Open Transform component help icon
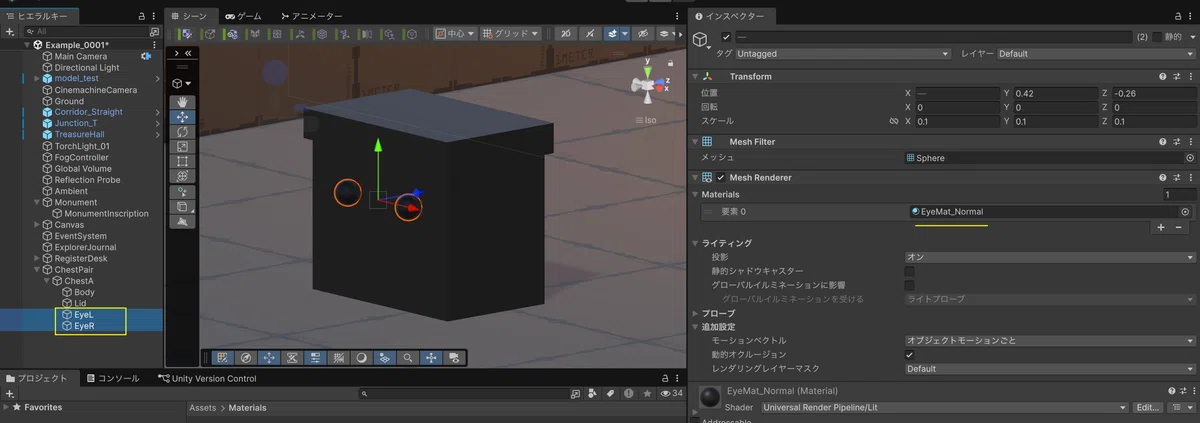The image size is (1200, 423). 1162,76
